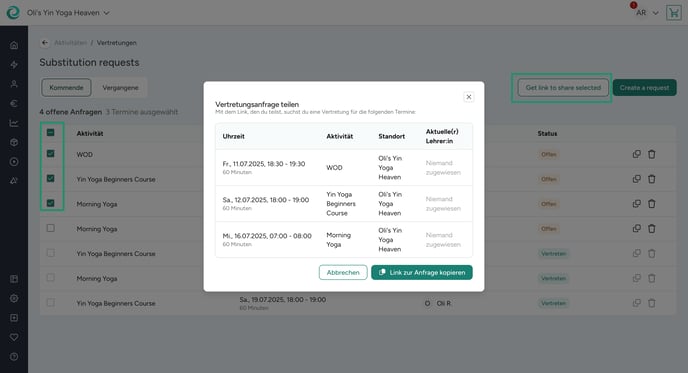Click the shopping cart icon
The image size is (688, 373).
point(674,13)
